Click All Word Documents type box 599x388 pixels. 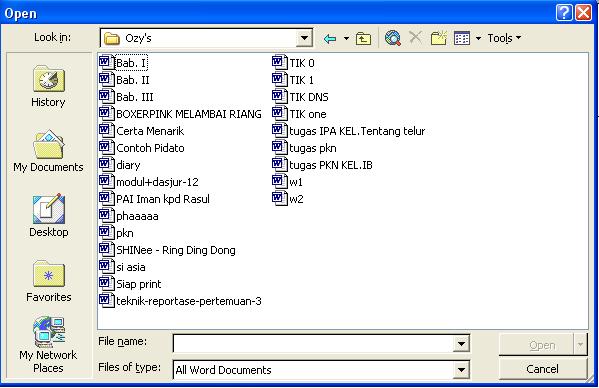313,370
